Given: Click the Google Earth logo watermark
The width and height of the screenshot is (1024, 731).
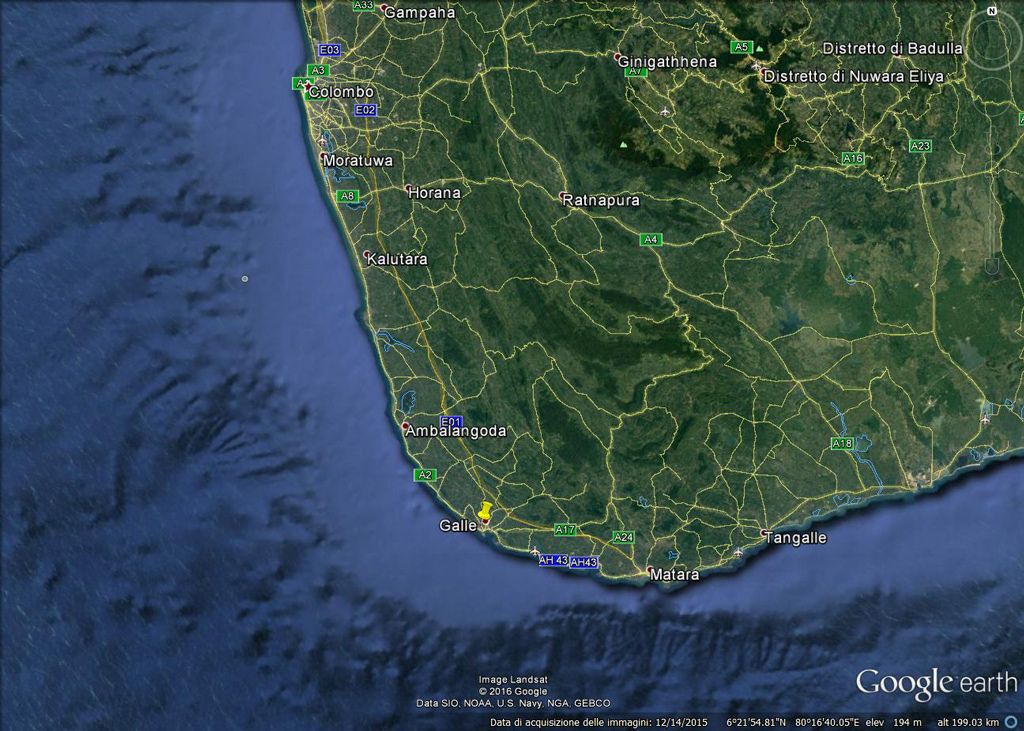Looking at the screenshot, I should point(936,683).
